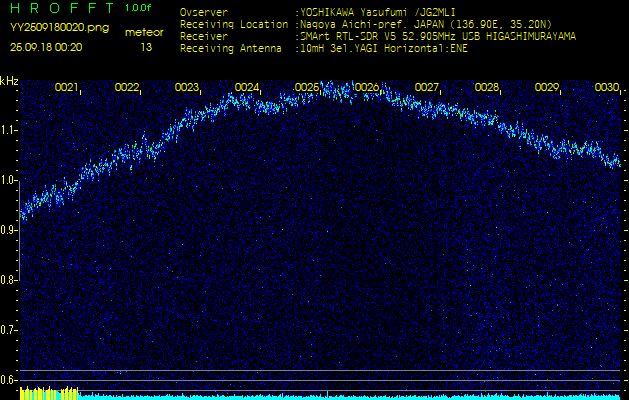
Task: Click the 0030 time marker
Action: coord(606,88)
